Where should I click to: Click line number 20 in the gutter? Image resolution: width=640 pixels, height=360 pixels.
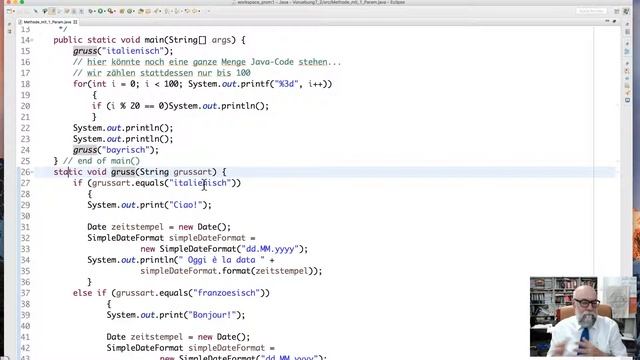tap(25, 106)
